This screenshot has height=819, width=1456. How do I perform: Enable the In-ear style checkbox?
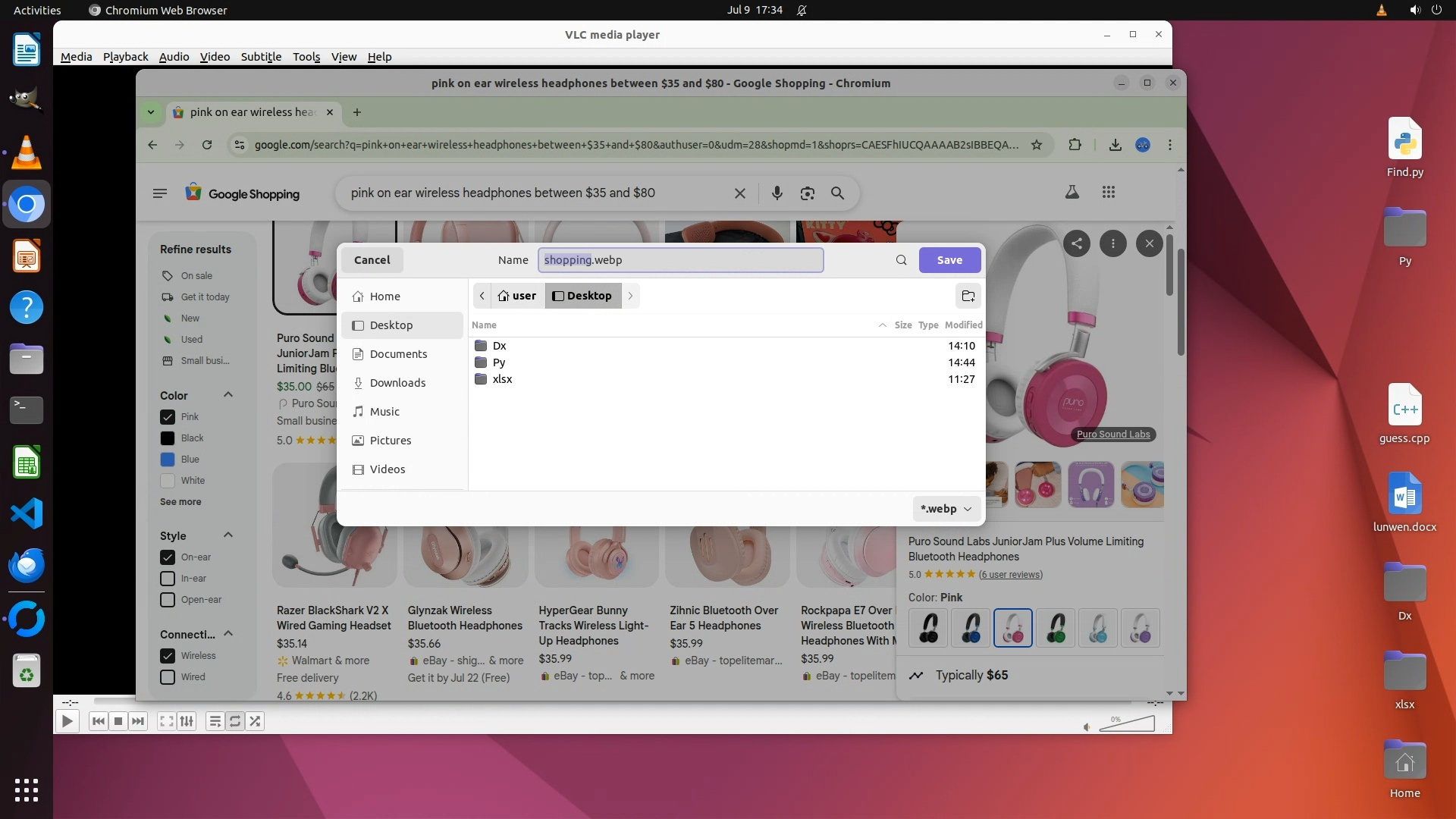coord(168,579)
